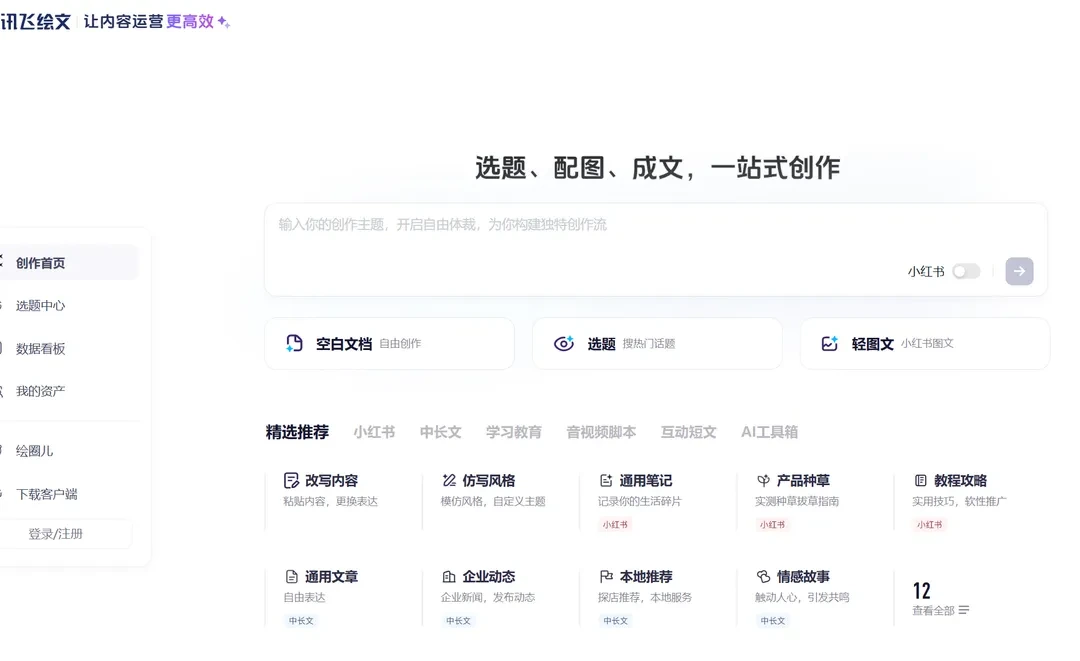
Task: Open the 通用笔记 notes creator
Action: coord(607,481)
